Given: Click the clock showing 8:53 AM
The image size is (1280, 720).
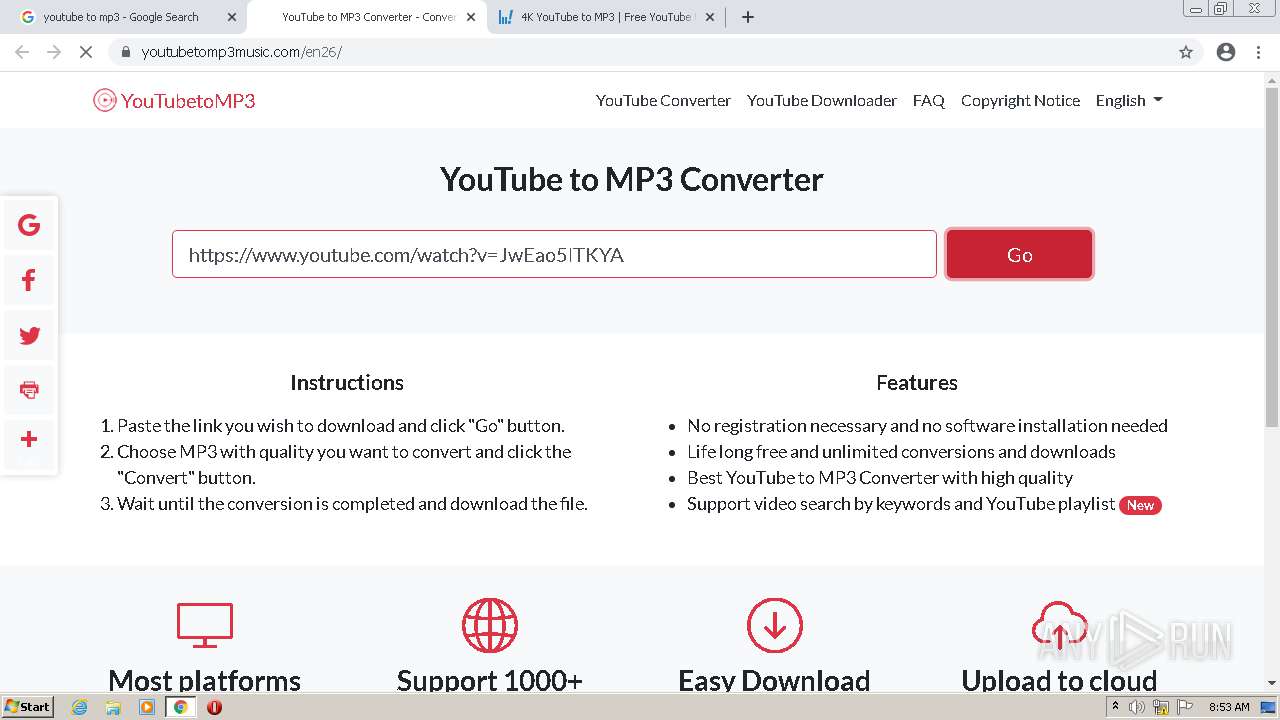Looking at the screenshot, I should point(1229,707).
